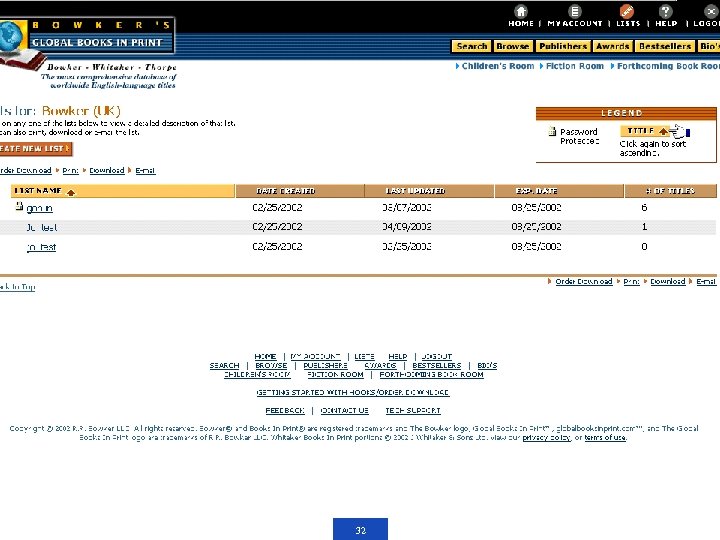Click the Password Protected legend icon
This screenshot has height=540, width=720.
coord(552,132)
